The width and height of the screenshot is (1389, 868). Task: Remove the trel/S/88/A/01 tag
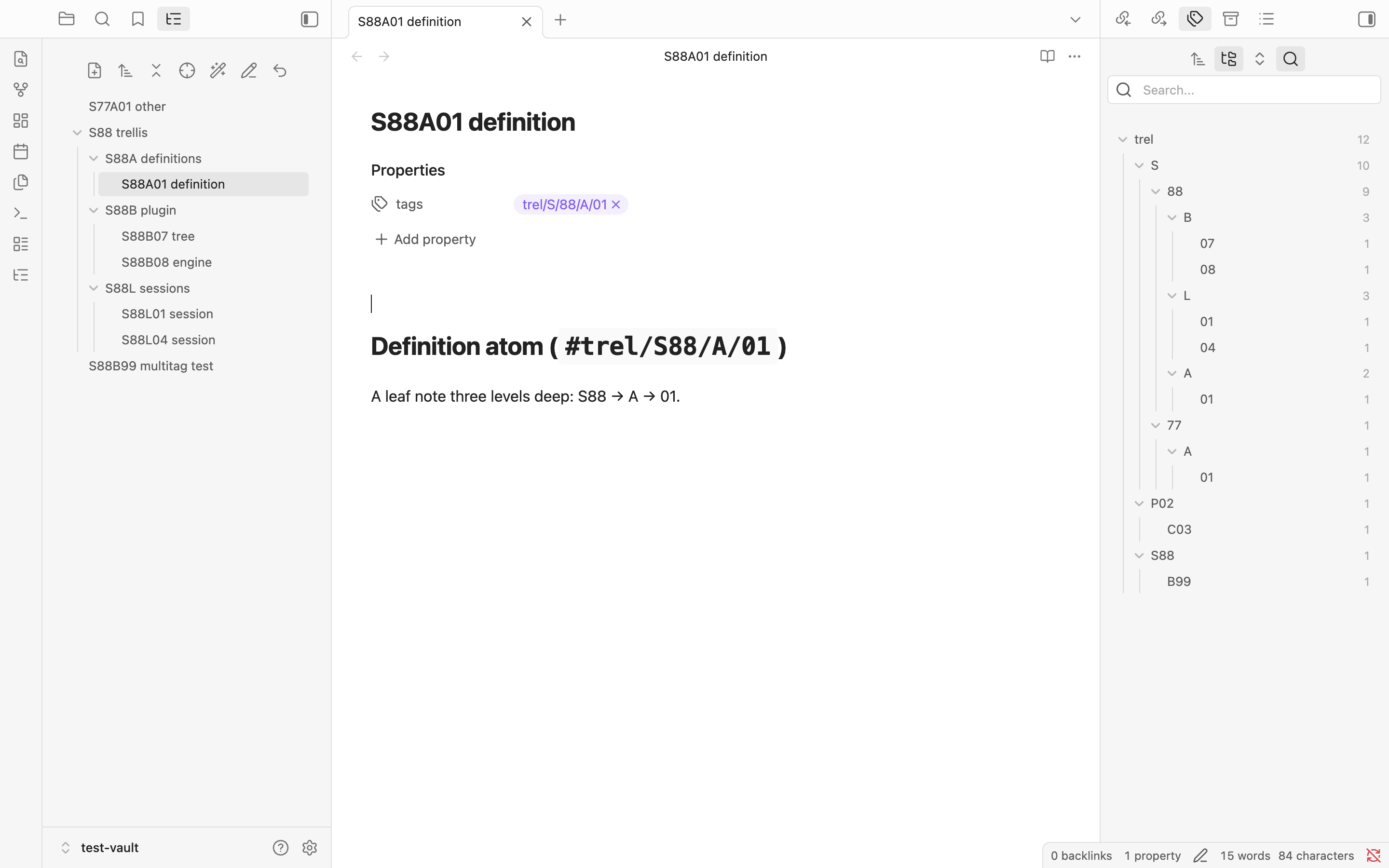click(x=616, y=204)
